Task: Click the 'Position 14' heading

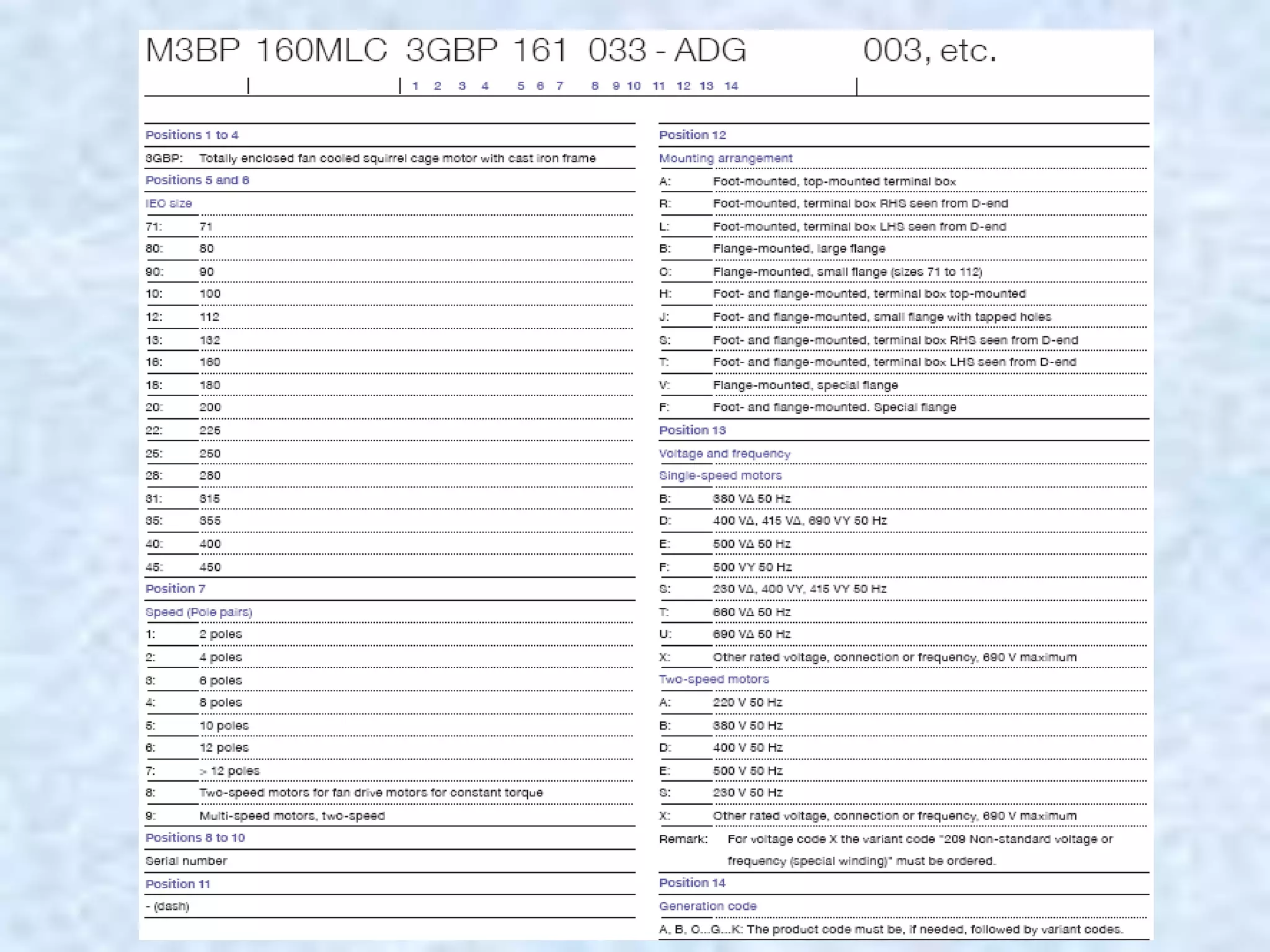Action: point(692,883)
